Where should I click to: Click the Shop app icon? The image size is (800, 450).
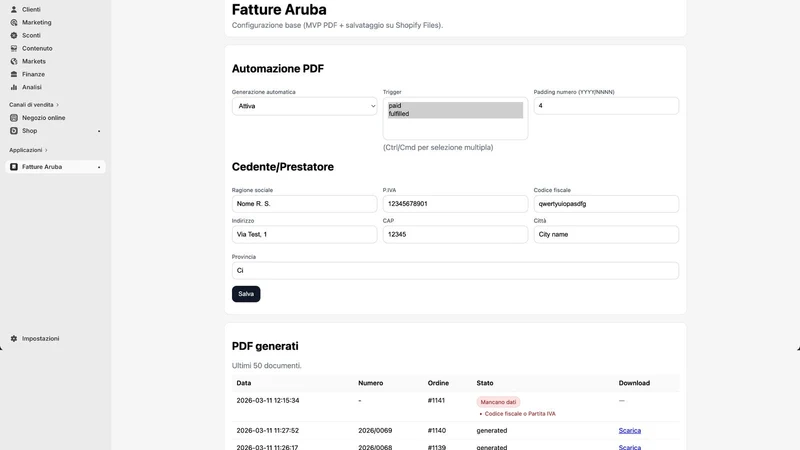pyautogui.click(x=14, y=131)
